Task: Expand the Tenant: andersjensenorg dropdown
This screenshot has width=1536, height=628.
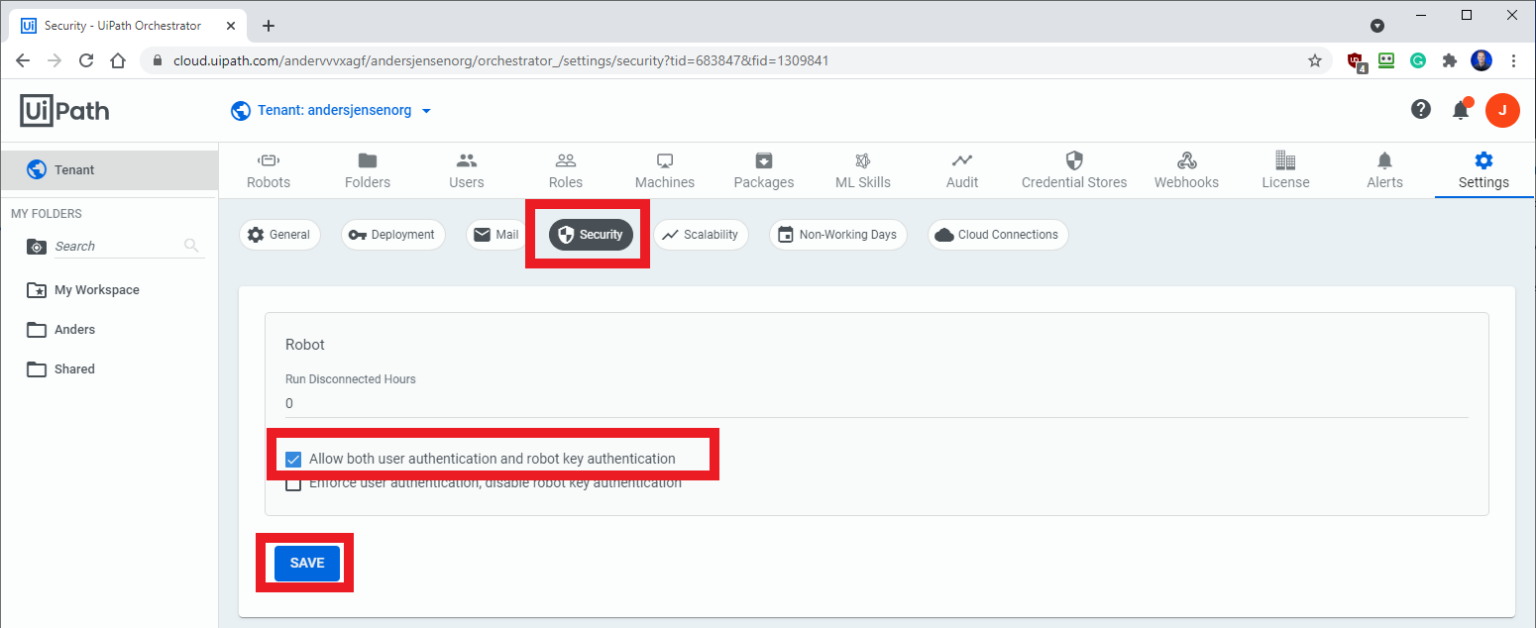Action: click(x=331, y=110)
